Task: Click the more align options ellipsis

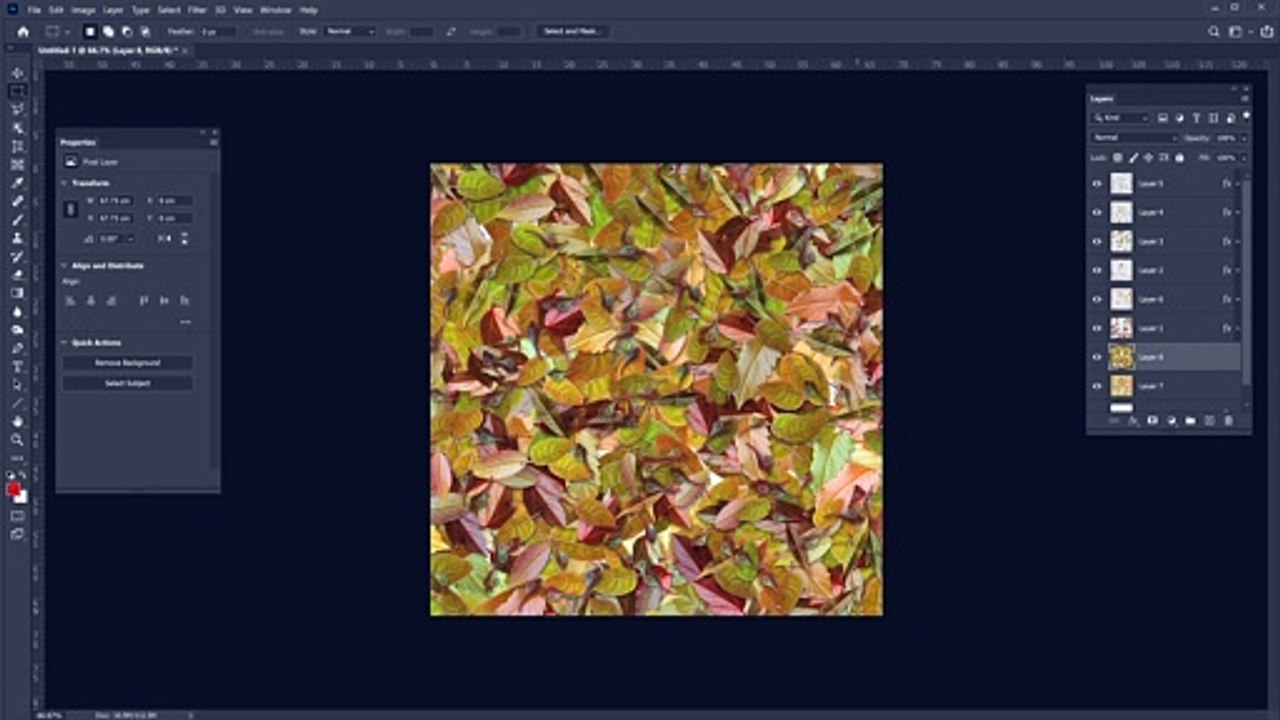Action: 186,322
